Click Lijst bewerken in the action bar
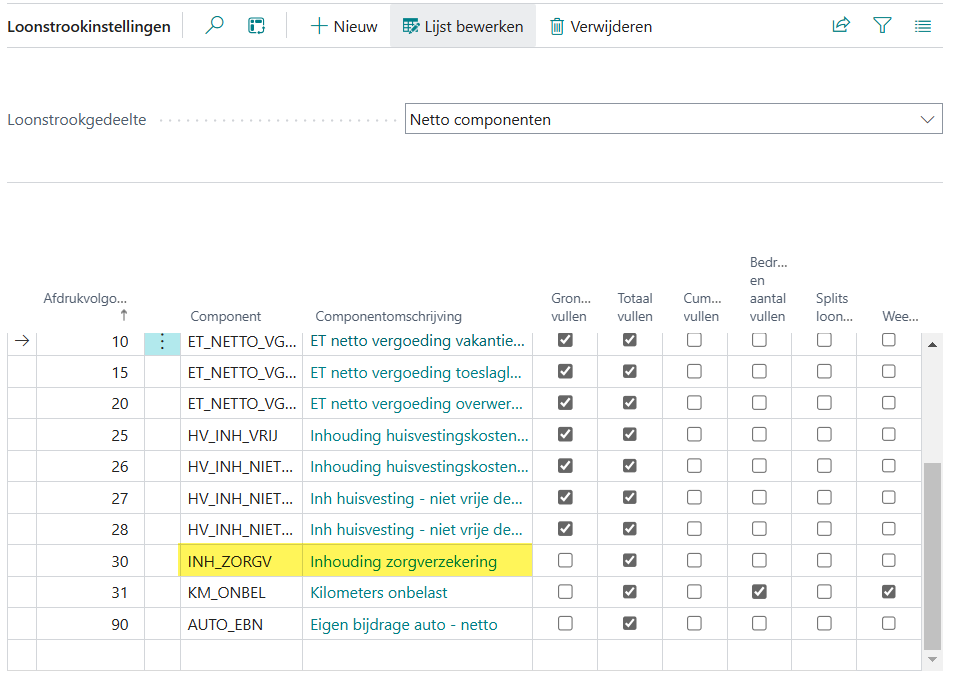The width and height of the screenshot is (963, 681). 463,26
